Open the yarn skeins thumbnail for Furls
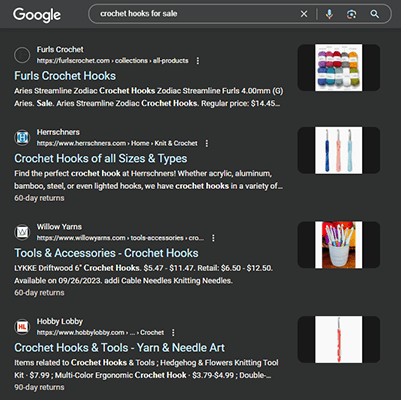The image size is (401, 400). coord(339,68)
